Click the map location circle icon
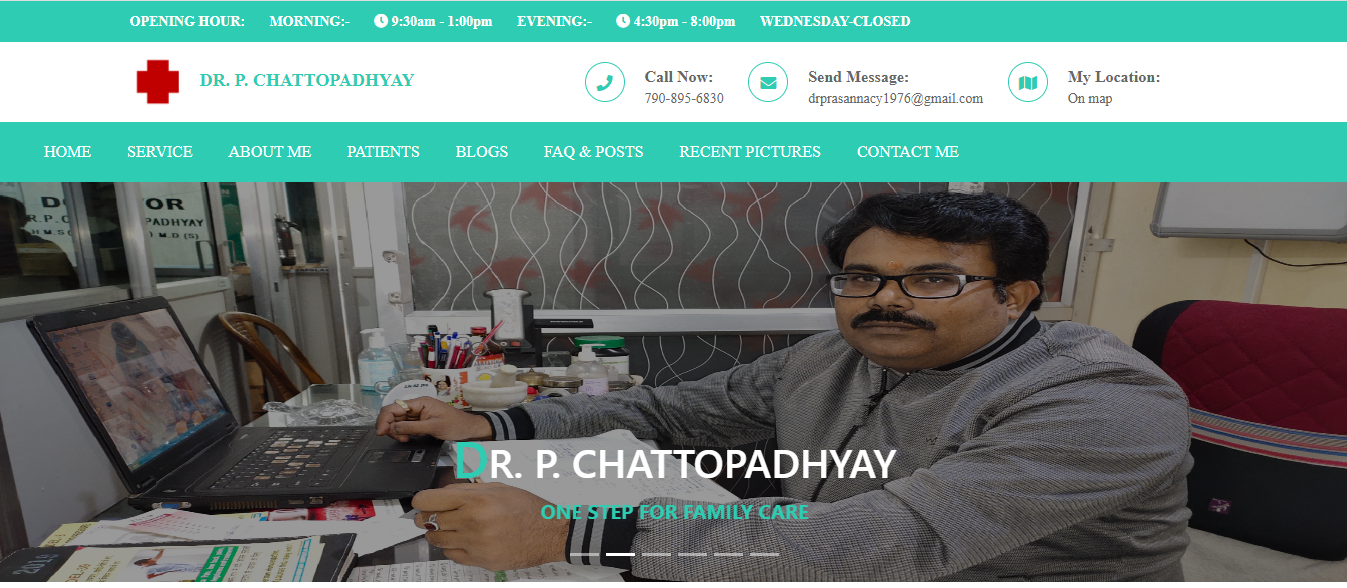 (1028, 82)
